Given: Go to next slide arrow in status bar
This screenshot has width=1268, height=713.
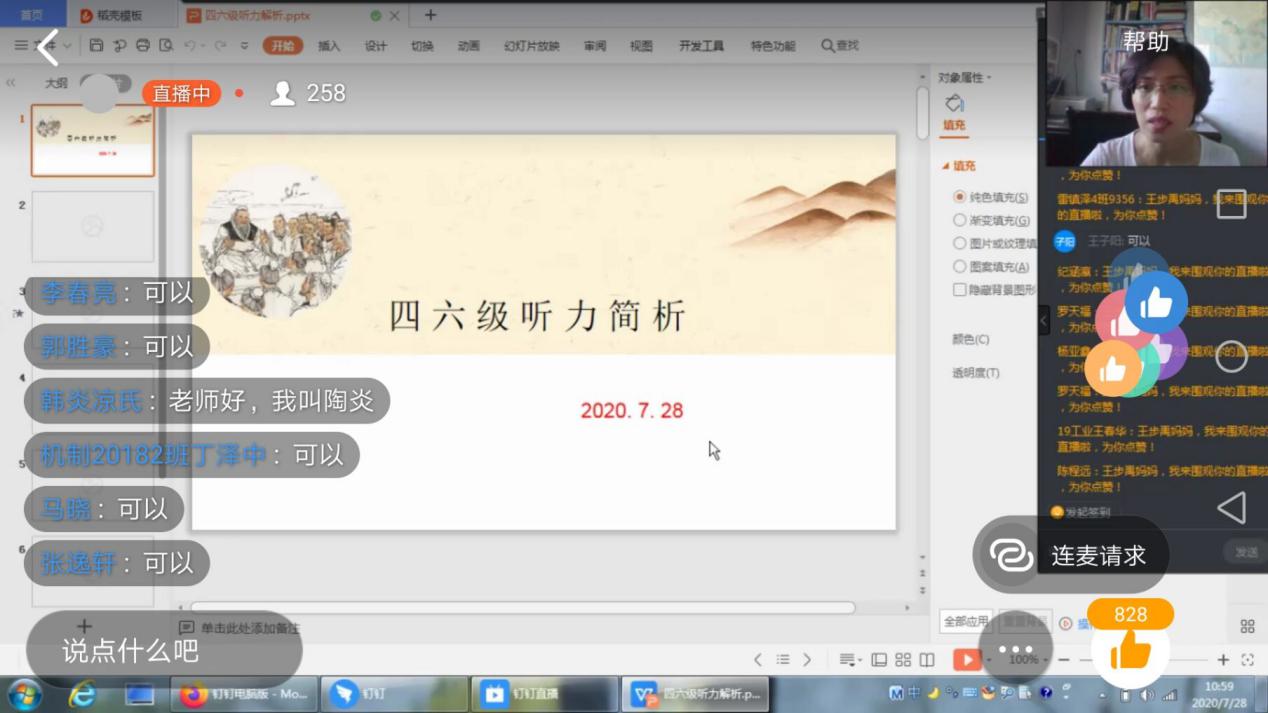Looking at the screenshot, I should point(806,660).
